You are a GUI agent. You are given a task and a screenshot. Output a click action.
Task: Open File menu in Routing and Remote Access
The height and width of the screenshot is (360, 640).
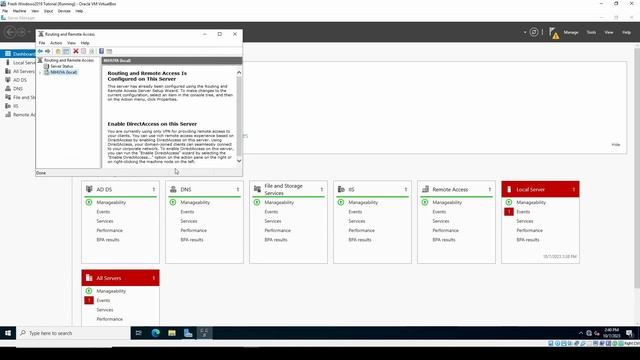42,43
